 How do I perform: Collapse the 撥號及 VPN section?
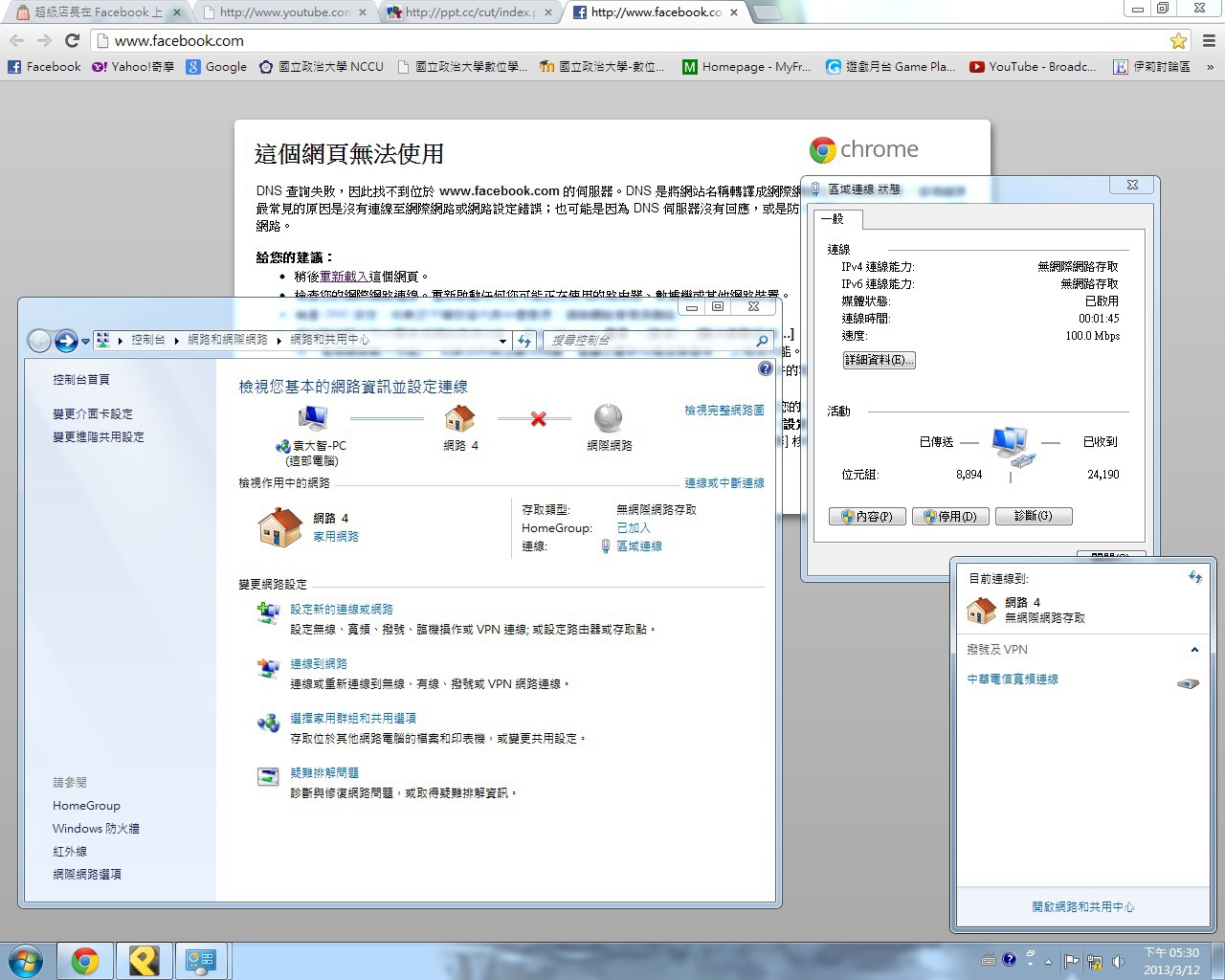tap(1194, 650)
